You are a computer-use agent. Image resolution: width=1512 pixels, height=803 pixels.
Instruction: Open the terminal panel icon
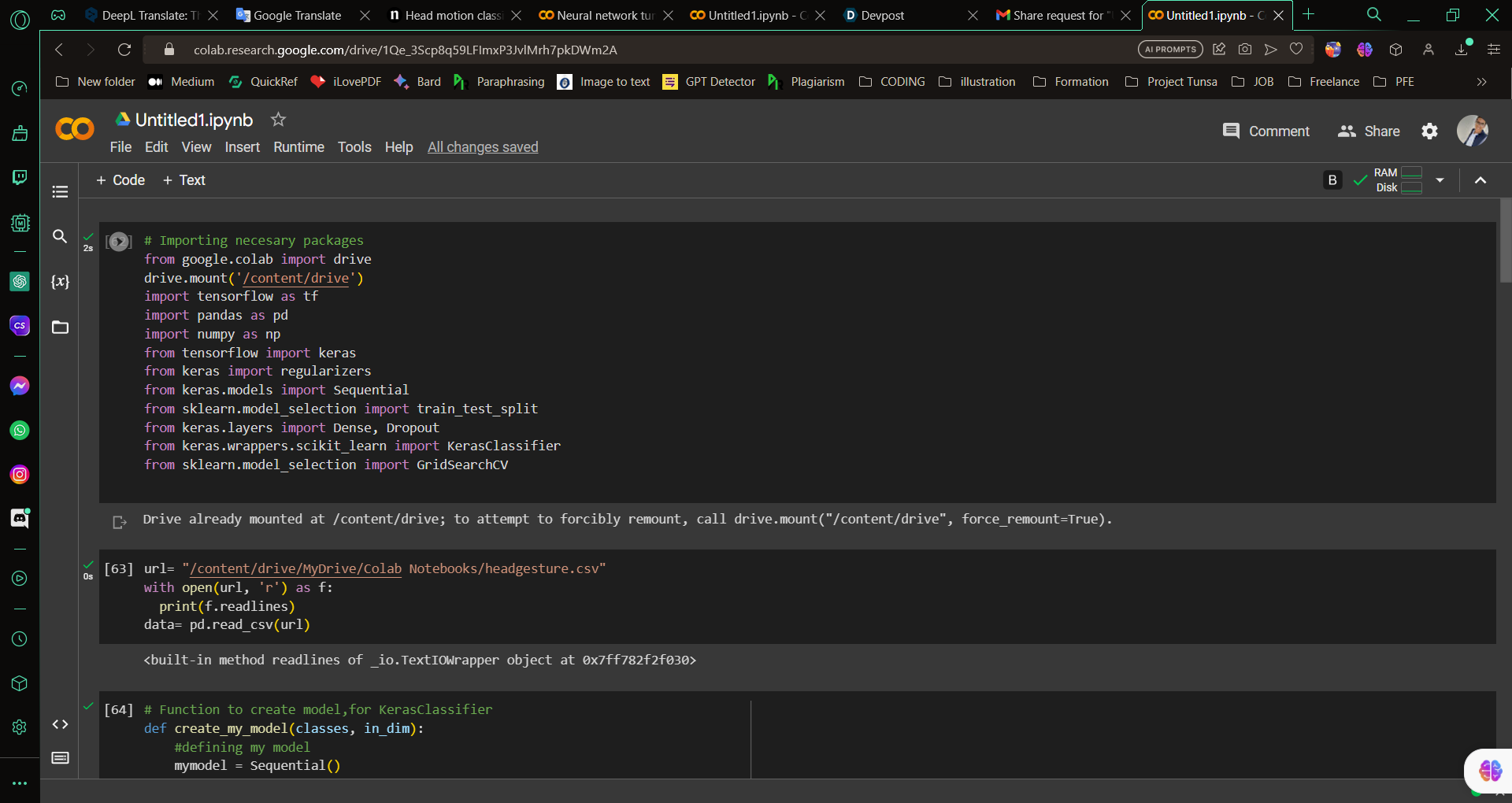(x=60, y=758)
